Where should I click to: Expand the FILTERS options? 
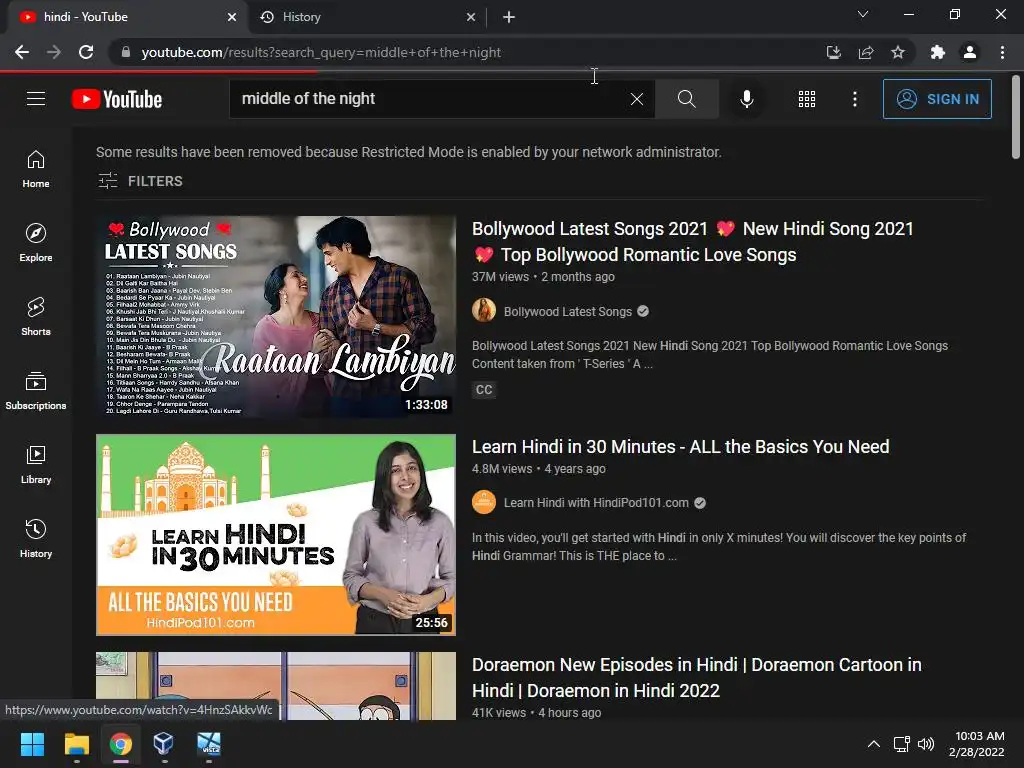click(140, 181)
